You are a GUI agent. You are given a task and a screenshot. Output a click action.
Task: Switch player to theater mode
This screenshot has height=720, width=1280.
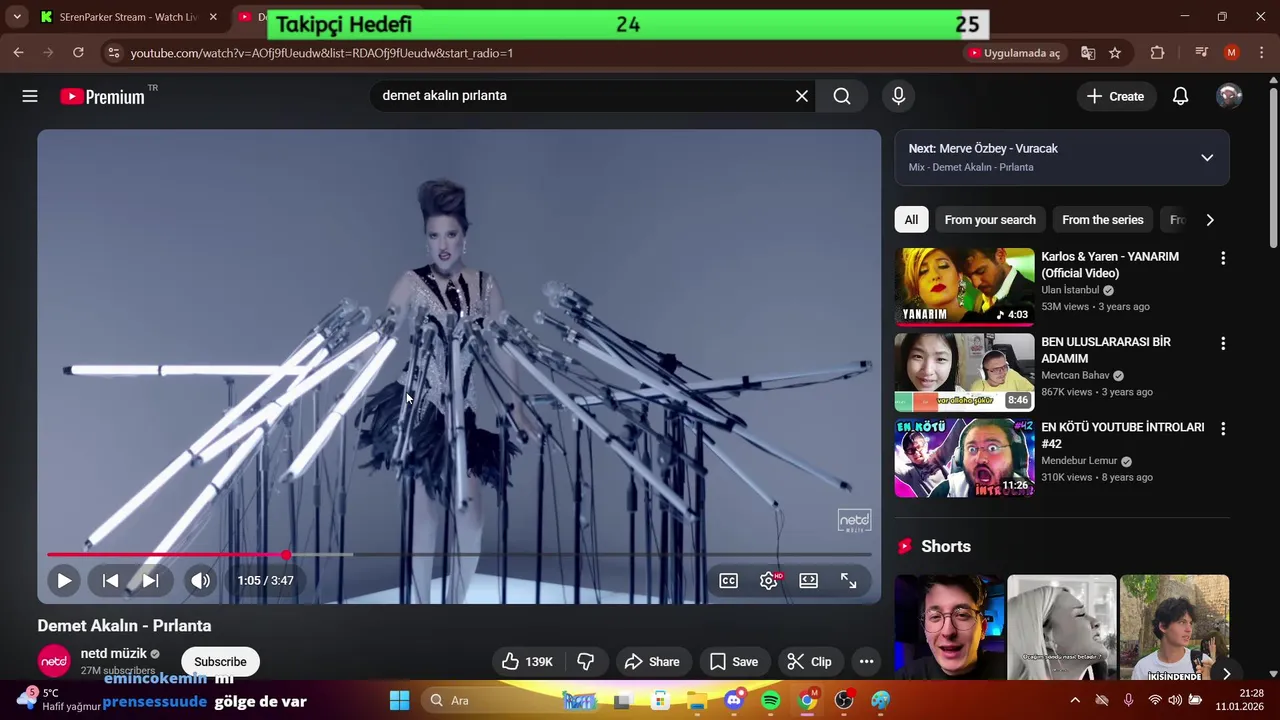pos(809,581)
